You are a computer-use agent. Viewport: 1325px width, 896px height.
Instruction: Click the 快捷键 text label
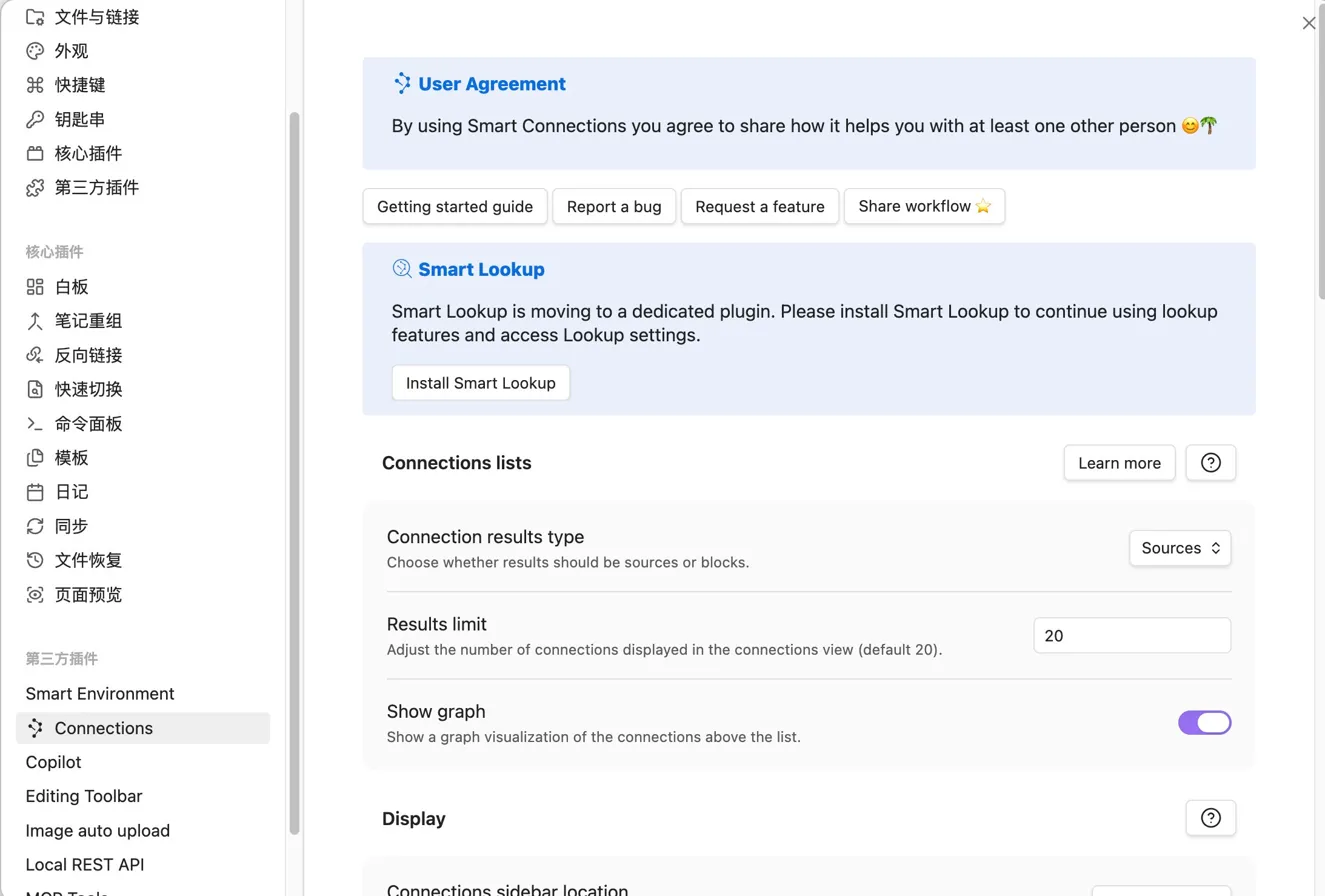click(80, 85)
